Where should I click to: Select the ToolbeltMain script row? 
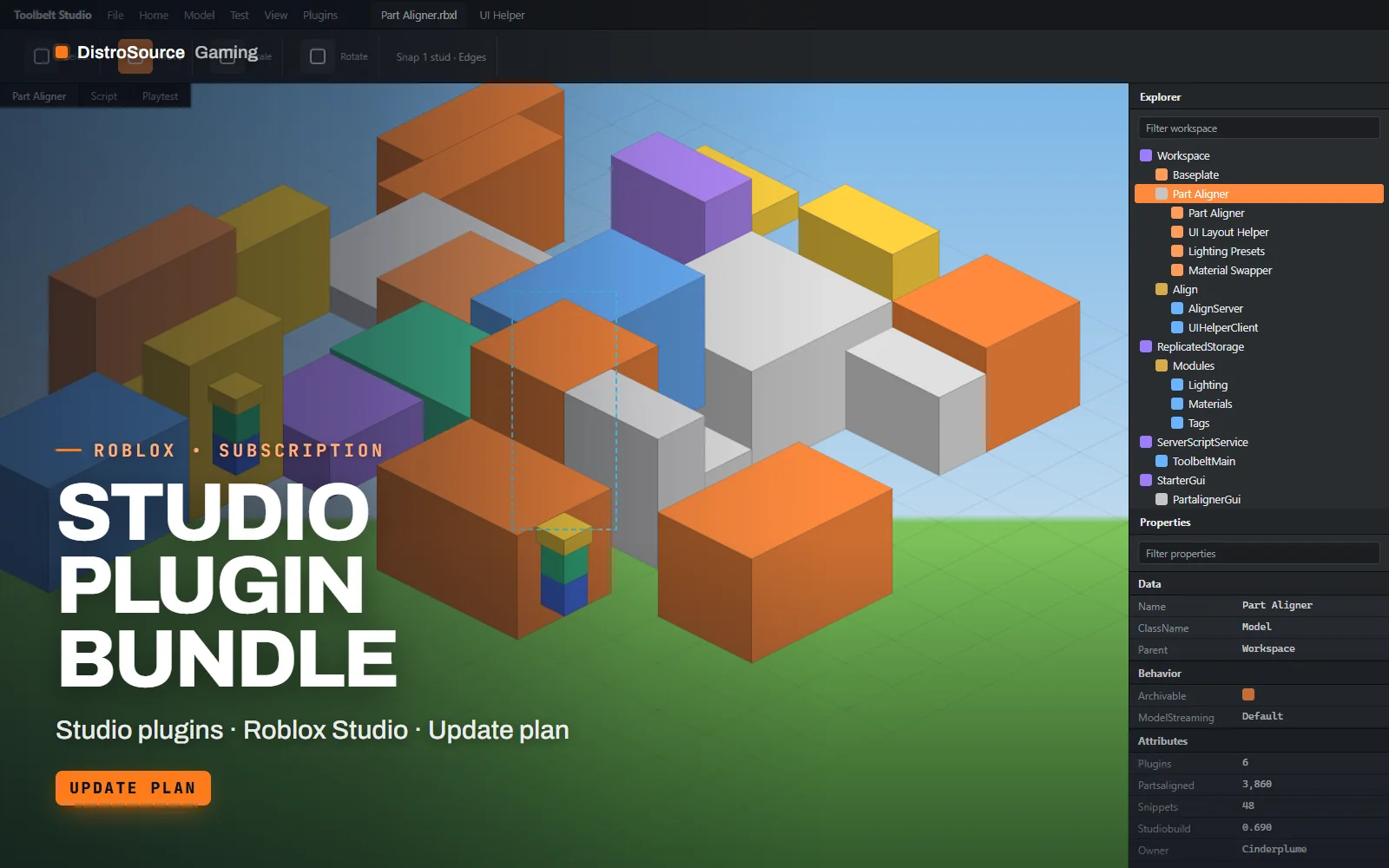[1259, 461]
